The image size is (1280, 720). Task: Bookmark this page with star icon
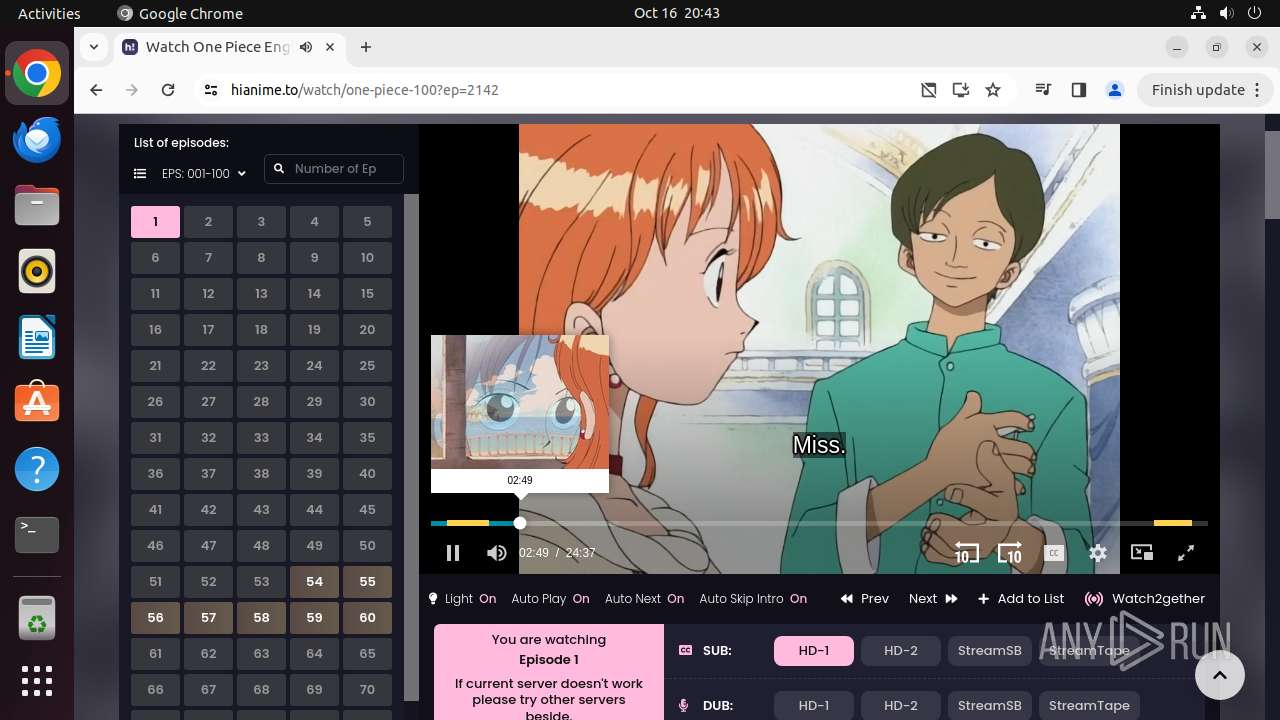click(993, 90)
